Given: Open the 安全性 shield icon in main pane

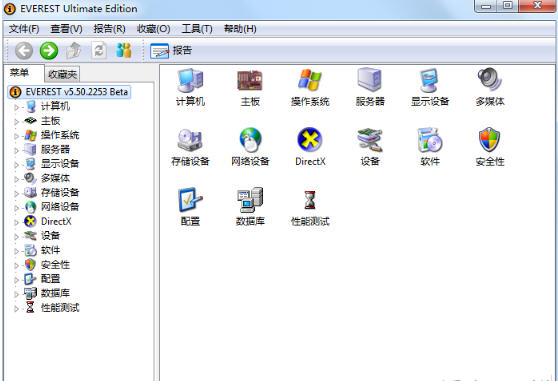Looking at the screenshot, I should (490, 139).
